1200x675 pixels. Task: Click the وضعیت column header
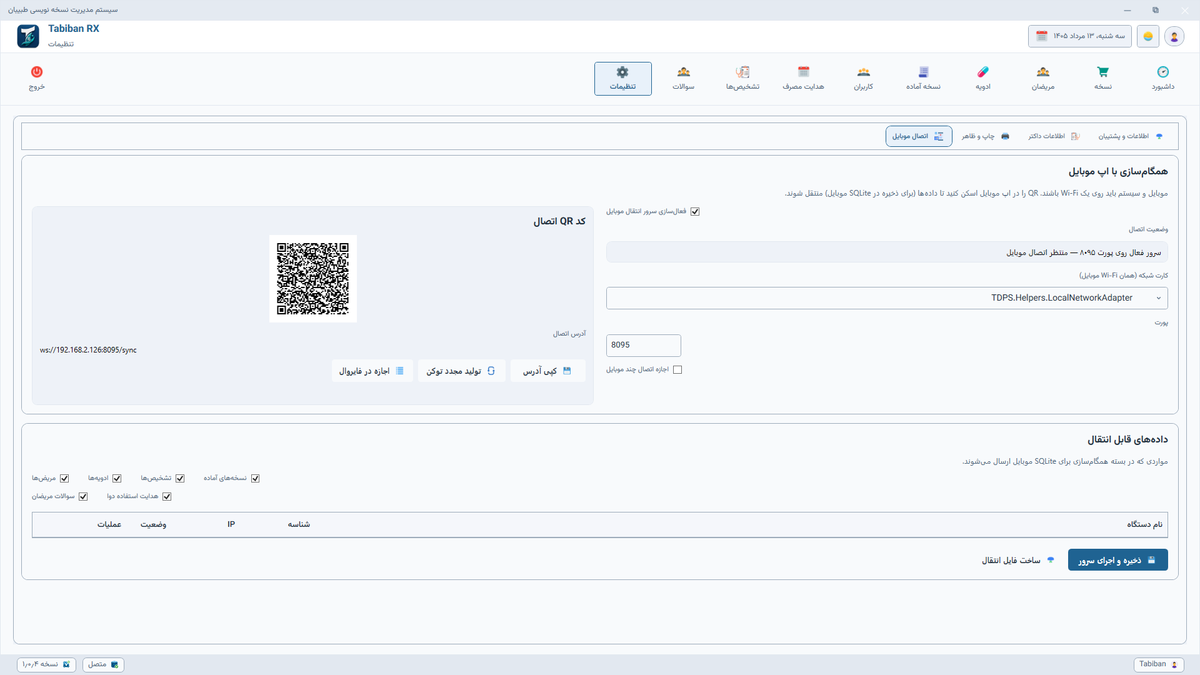click(x=153, y=524)
